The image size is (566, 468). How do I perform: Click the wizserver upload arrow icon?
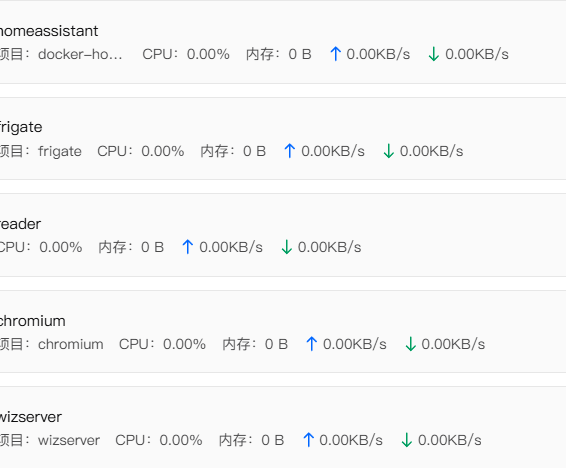point(308,440)
